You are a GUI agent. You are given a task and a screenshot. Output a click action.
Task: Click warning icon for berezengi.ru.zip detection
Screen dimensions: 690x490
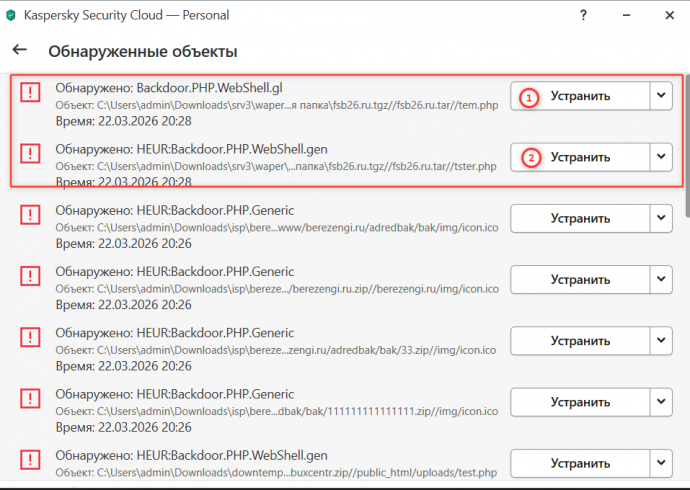[x=31, y=279]
